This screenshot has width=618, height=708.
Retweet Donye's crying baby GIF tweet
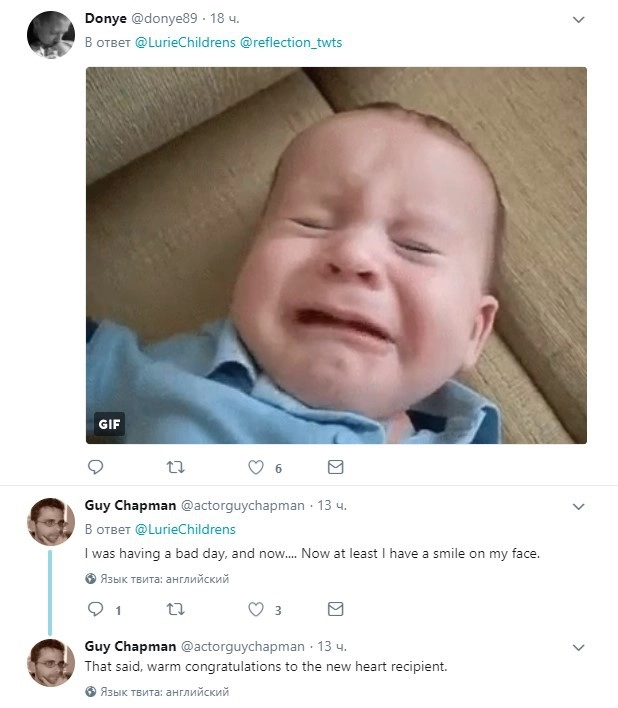(175, 467)
